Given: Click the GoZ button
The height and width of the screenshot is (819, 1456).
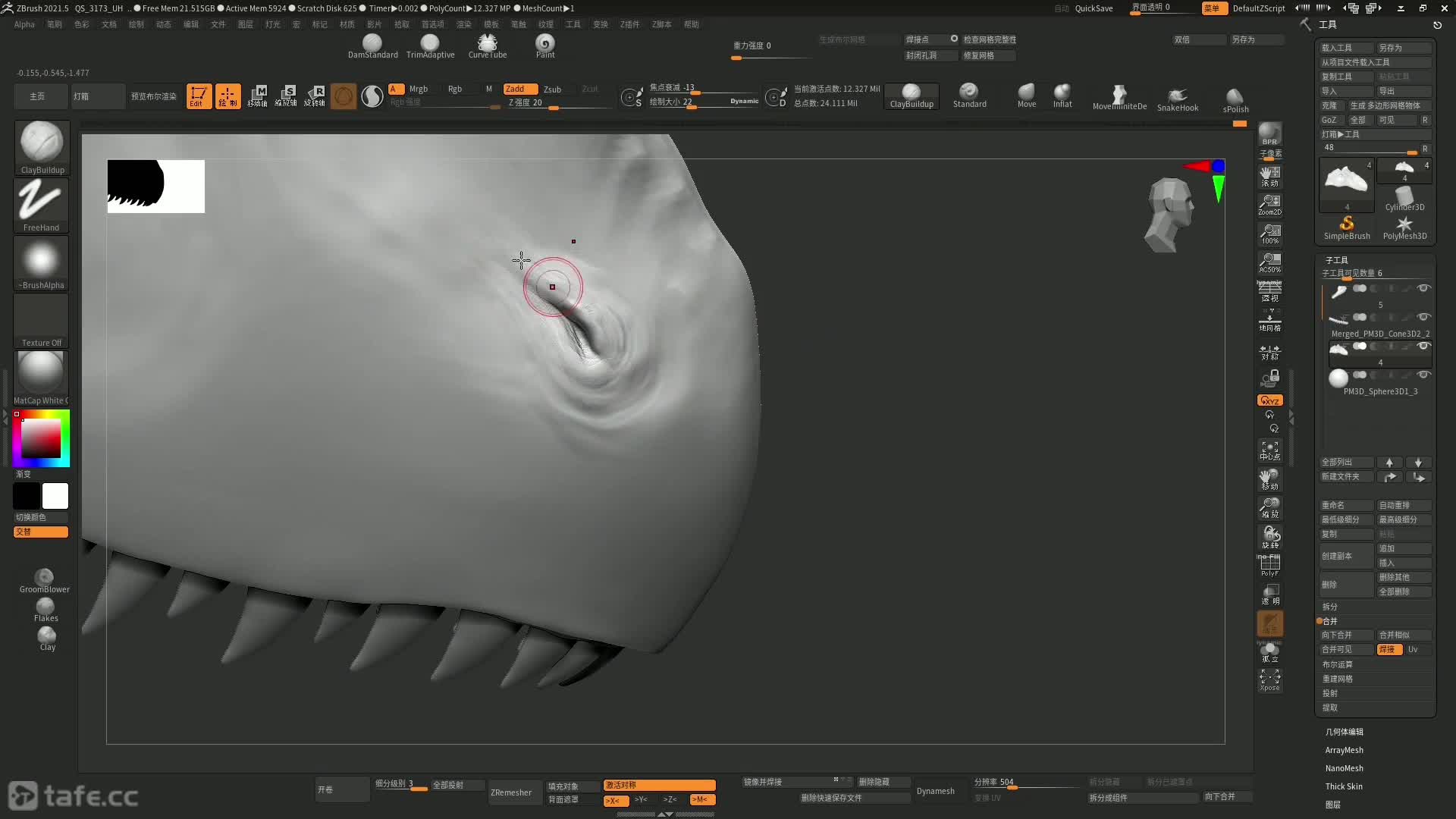Looking at the screenshot, I should (x=1331, y=120).
